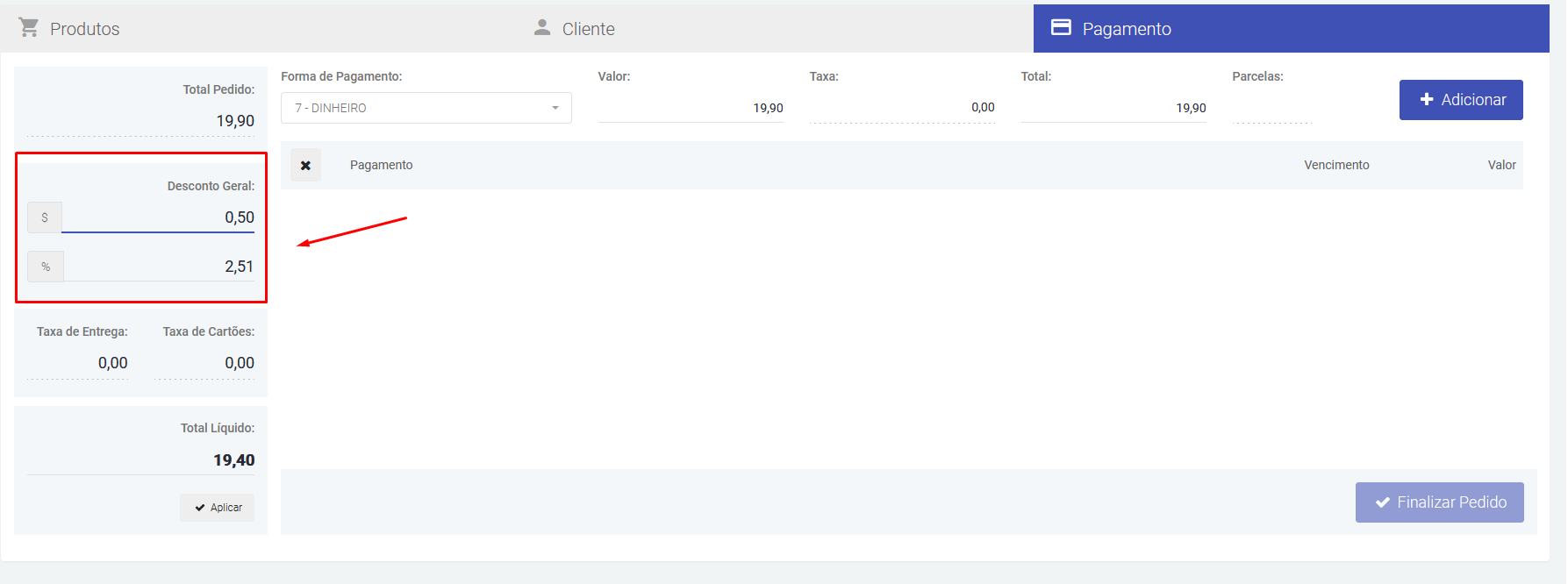Switch to the Produtos tab
1568x584 pixels.
(84, 29)
